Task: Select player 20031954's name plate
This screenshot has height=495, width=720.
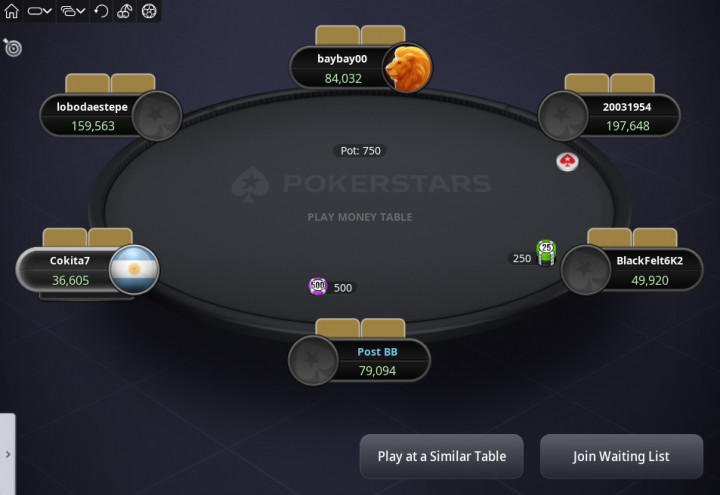Action: [609, 116]
